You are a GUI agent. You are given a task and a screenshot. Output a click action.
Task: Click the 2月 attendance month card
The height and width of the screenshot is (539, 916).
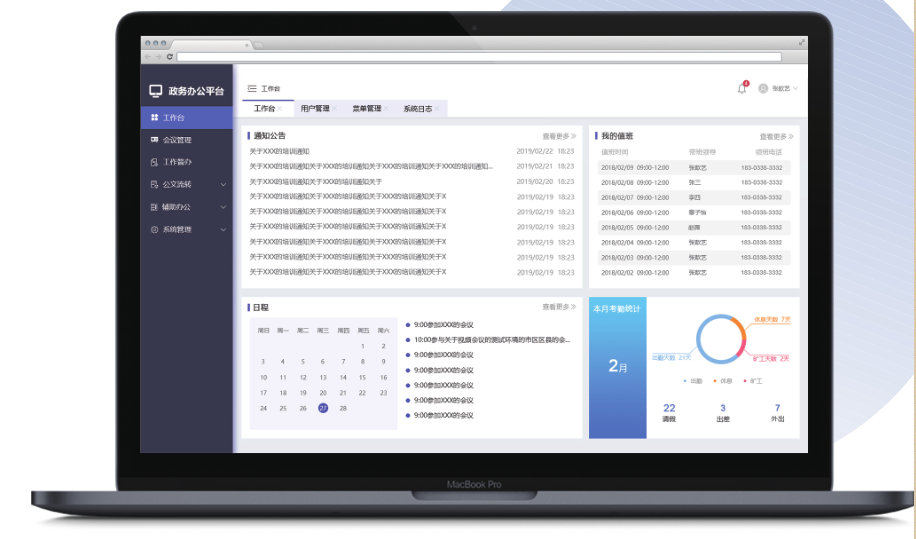tap(617, 368)
